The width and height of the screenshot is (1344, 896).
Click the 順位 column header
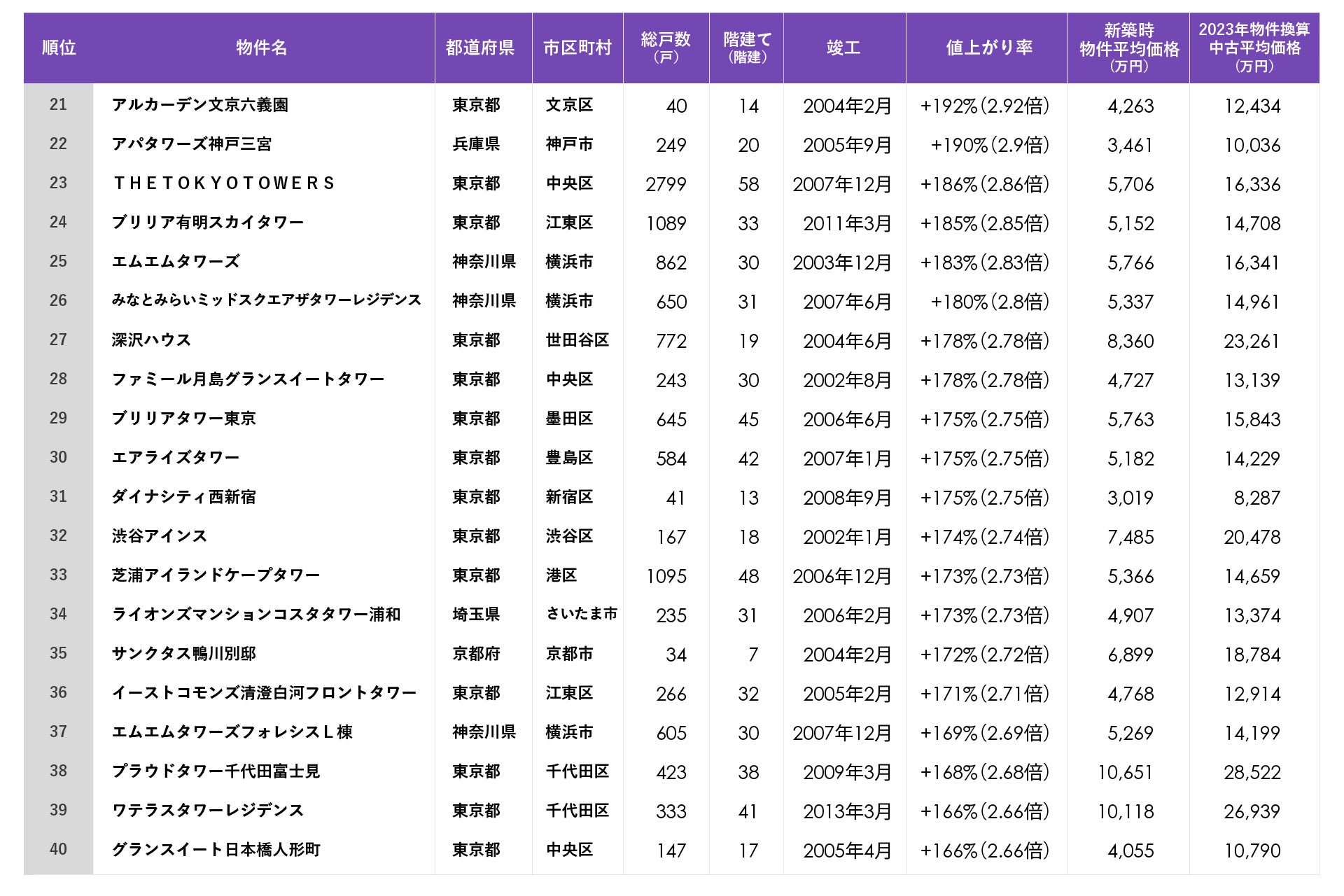pos(59,48)
